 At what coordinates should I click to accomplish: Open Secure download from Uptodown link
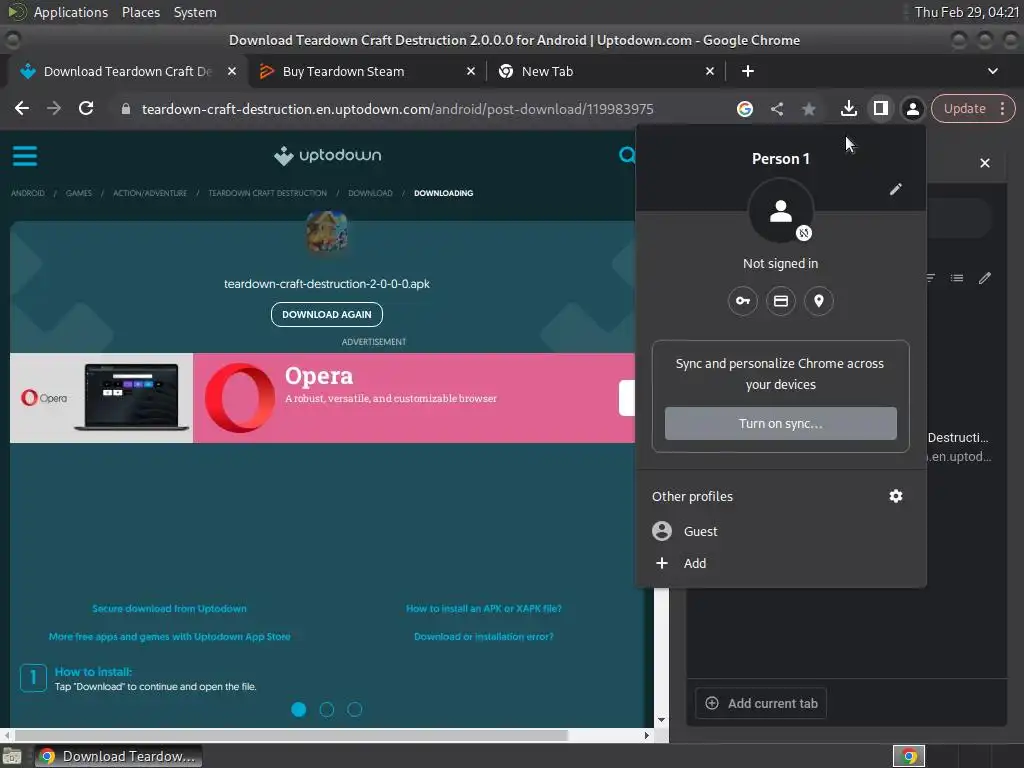point(169,608)
